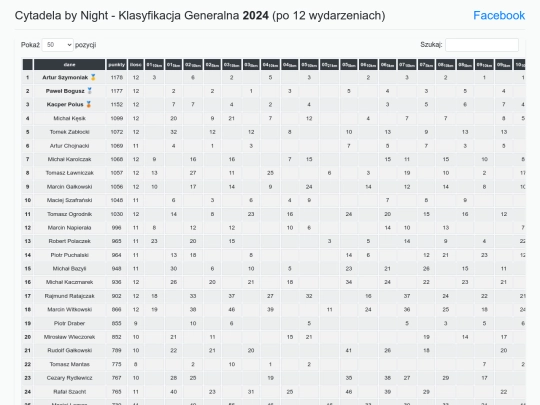Click the points value 1072
This screenshot has height=405, width=540.
coord(116,132)
